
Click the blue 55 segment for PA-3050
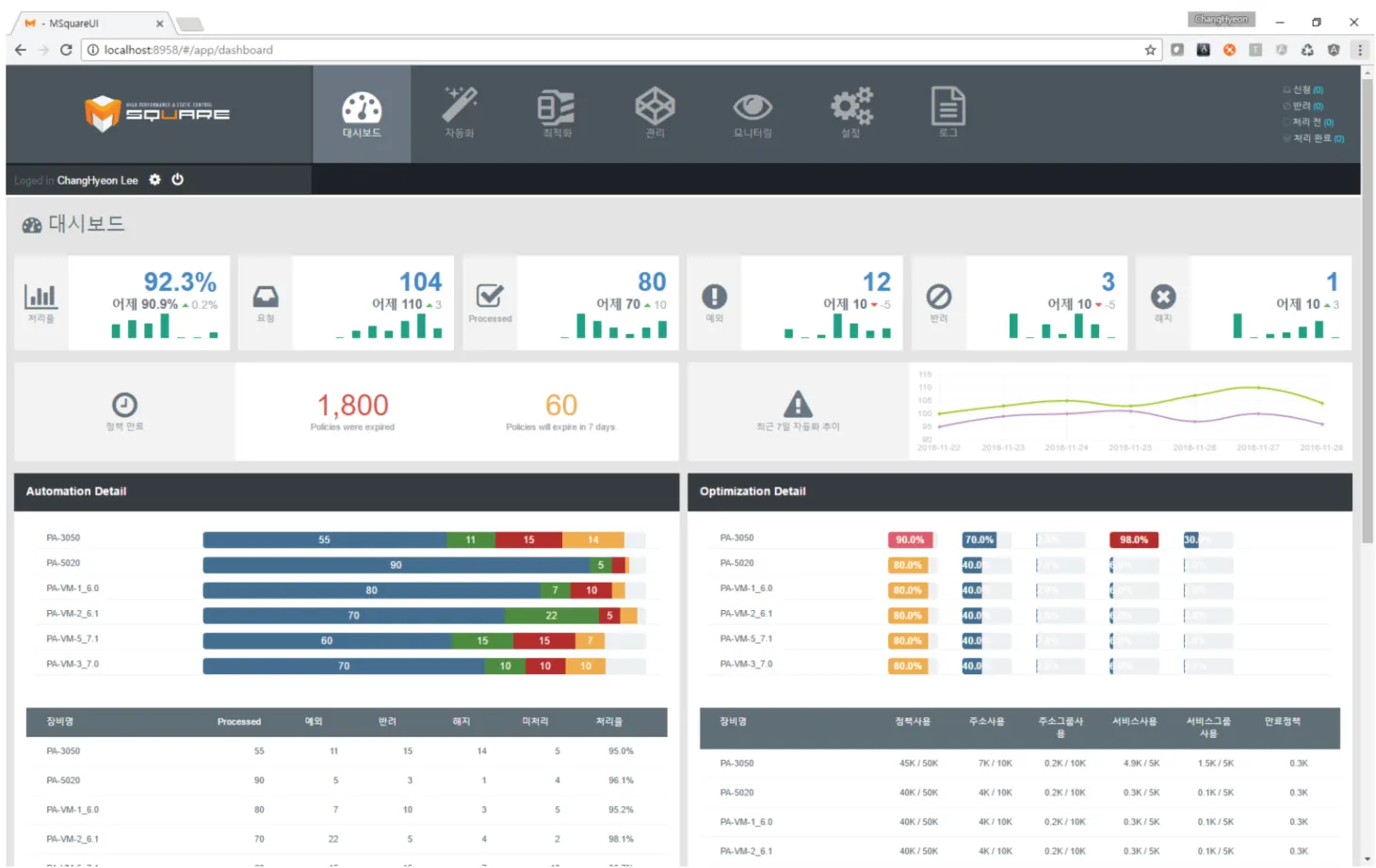tap(324, 540)
